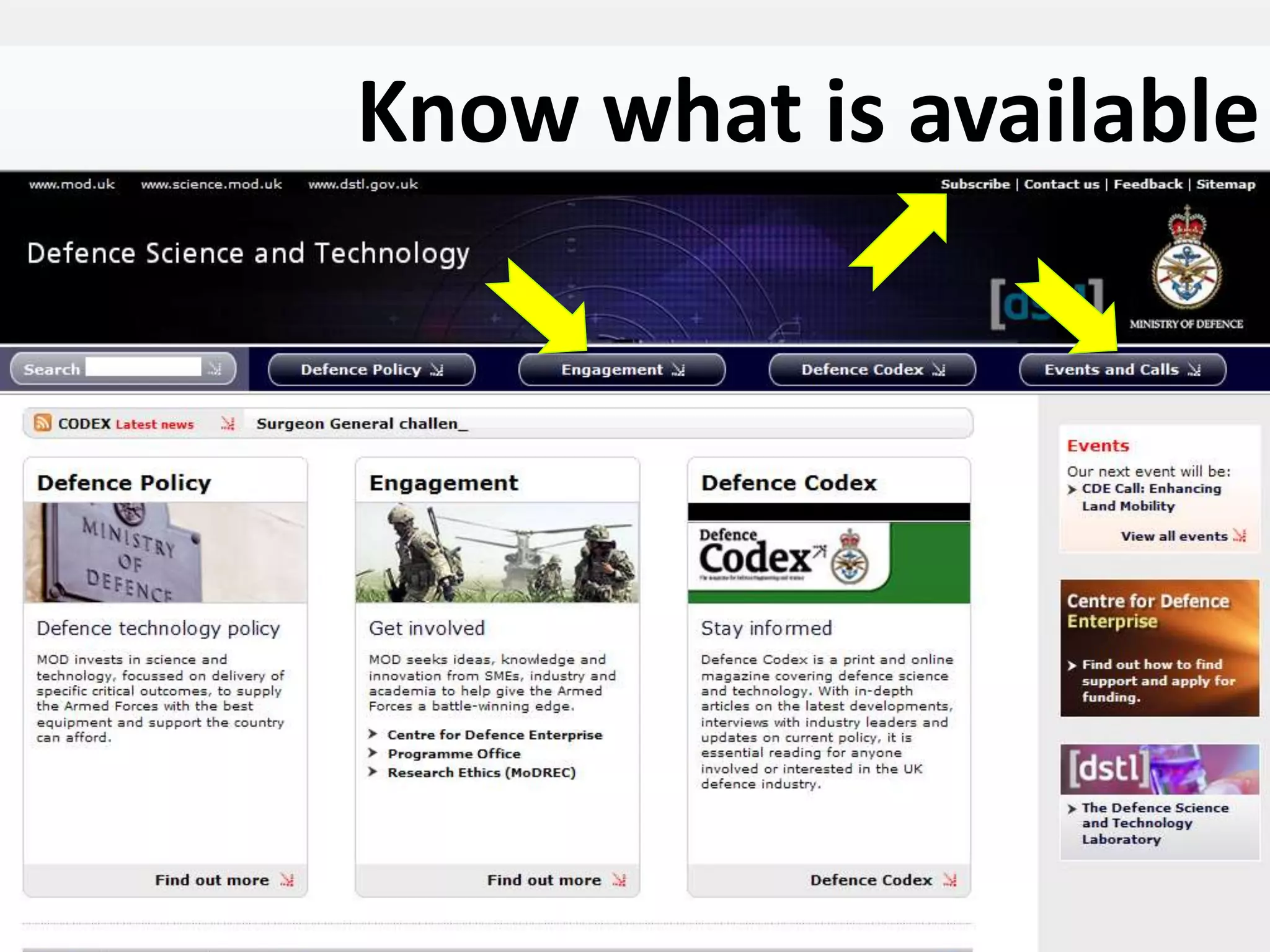Open the Engagement dropdown menu

pyautogui.click(x=622, y=369)
